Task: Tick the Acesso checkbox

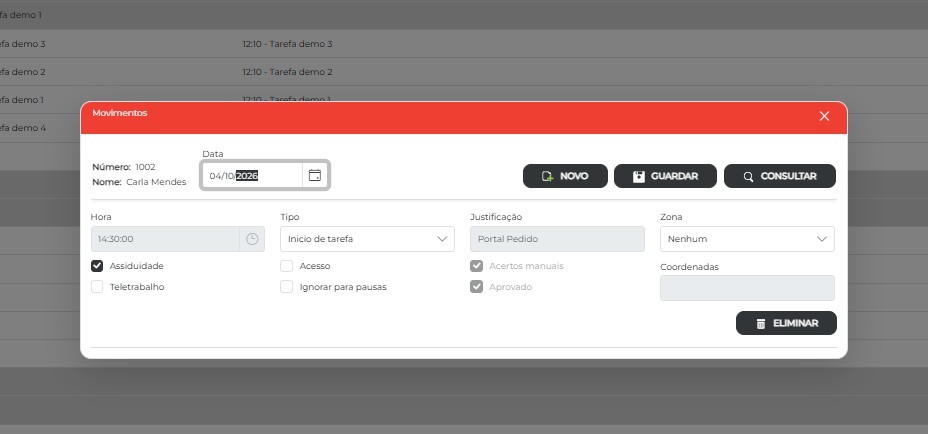Action: pos(286,266)
